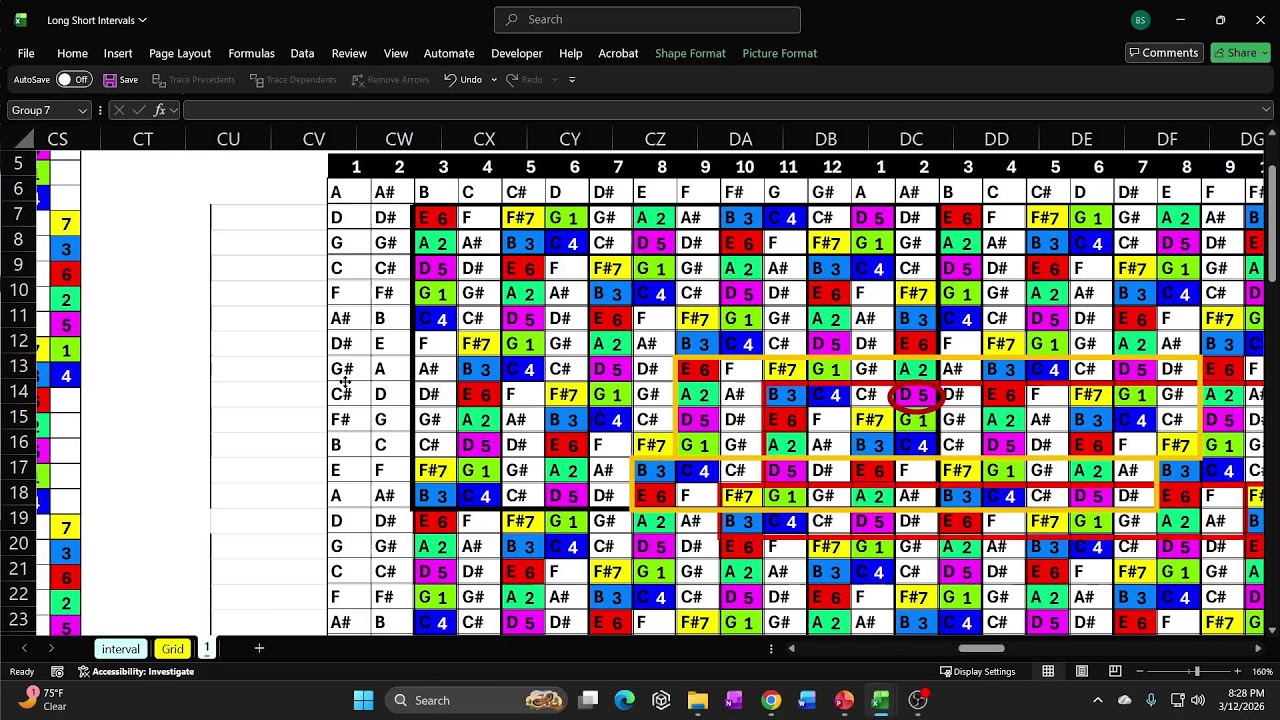The height and width of the screenshot is (720, 1280).
Task: Switch to the Home ribbon tab
Action: (72, 53)
